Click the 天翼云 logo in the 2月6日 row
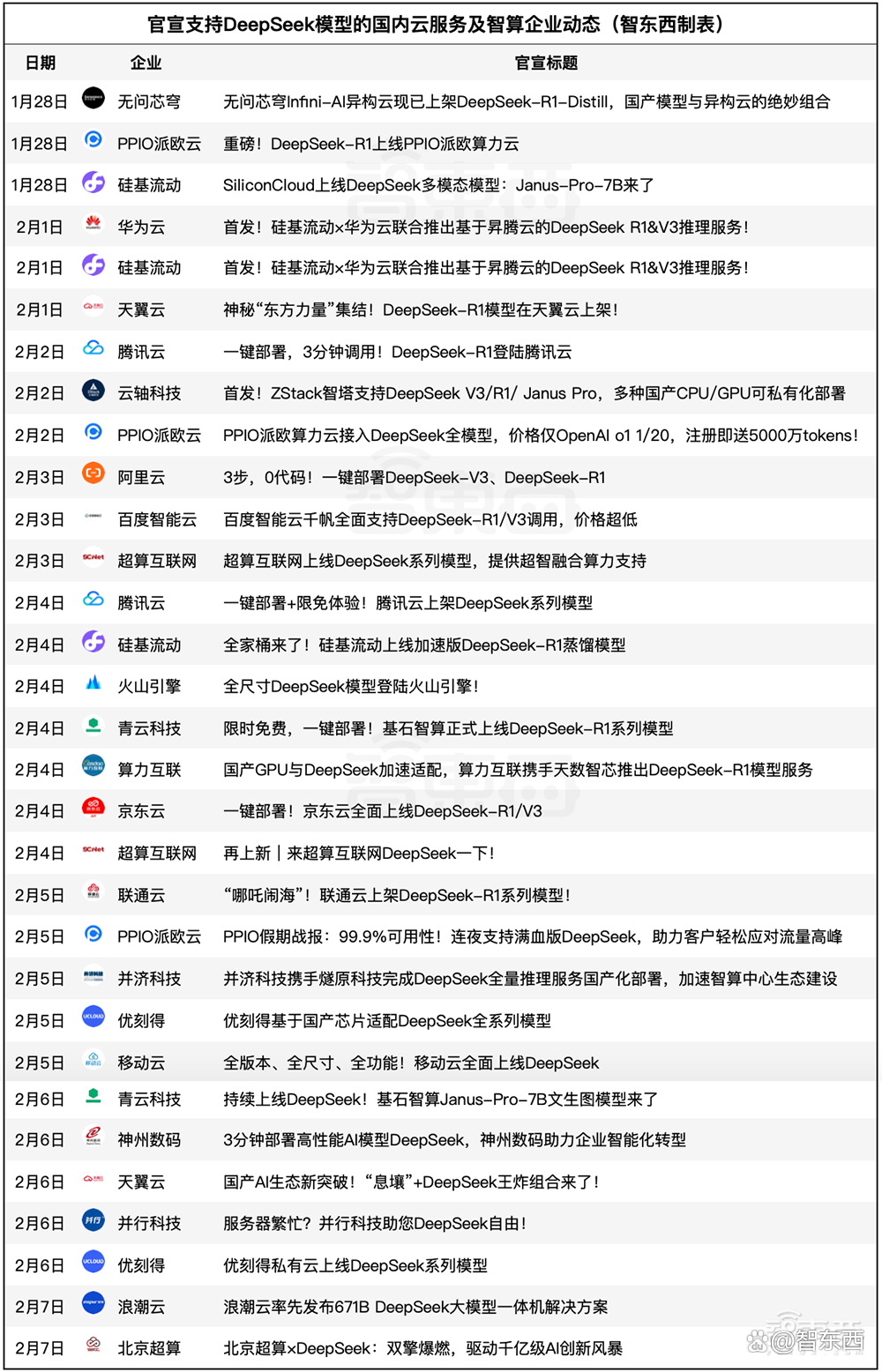This screenshot has width=882, height=1372. tap(93, 1179)
